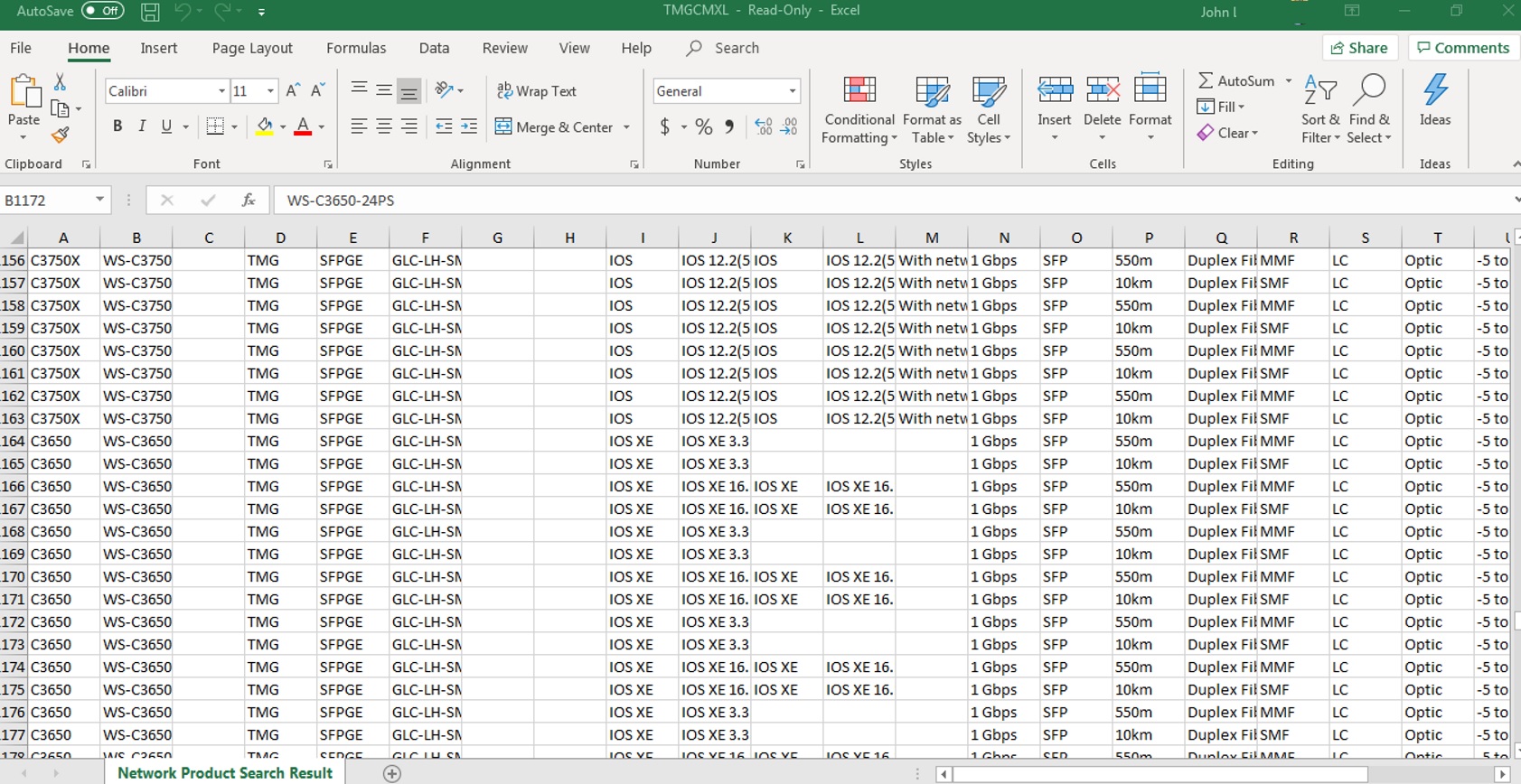The width and height of the screenshot is (1521, 784).
Task: Open the Cell Styles gallery
Action: [989, 109]
